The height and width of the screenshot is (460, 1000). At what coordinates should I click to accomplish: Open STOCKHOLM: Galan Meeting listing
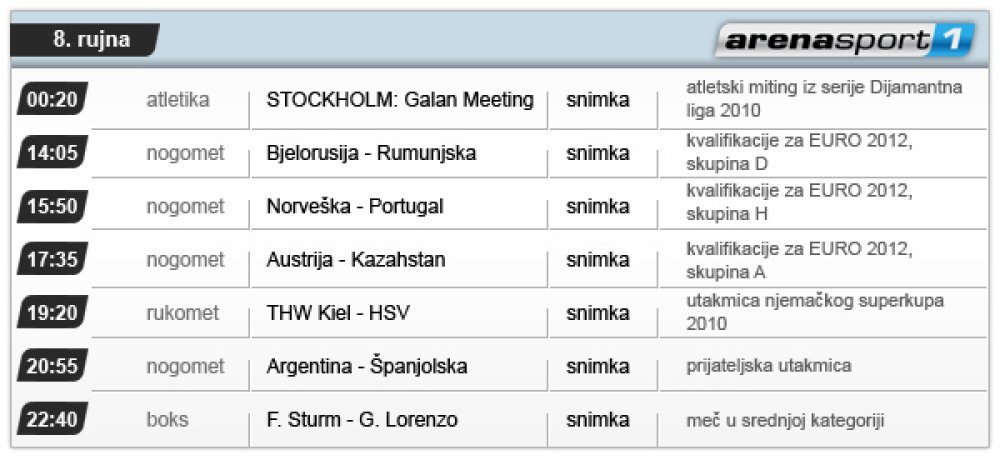click(400, 100)
